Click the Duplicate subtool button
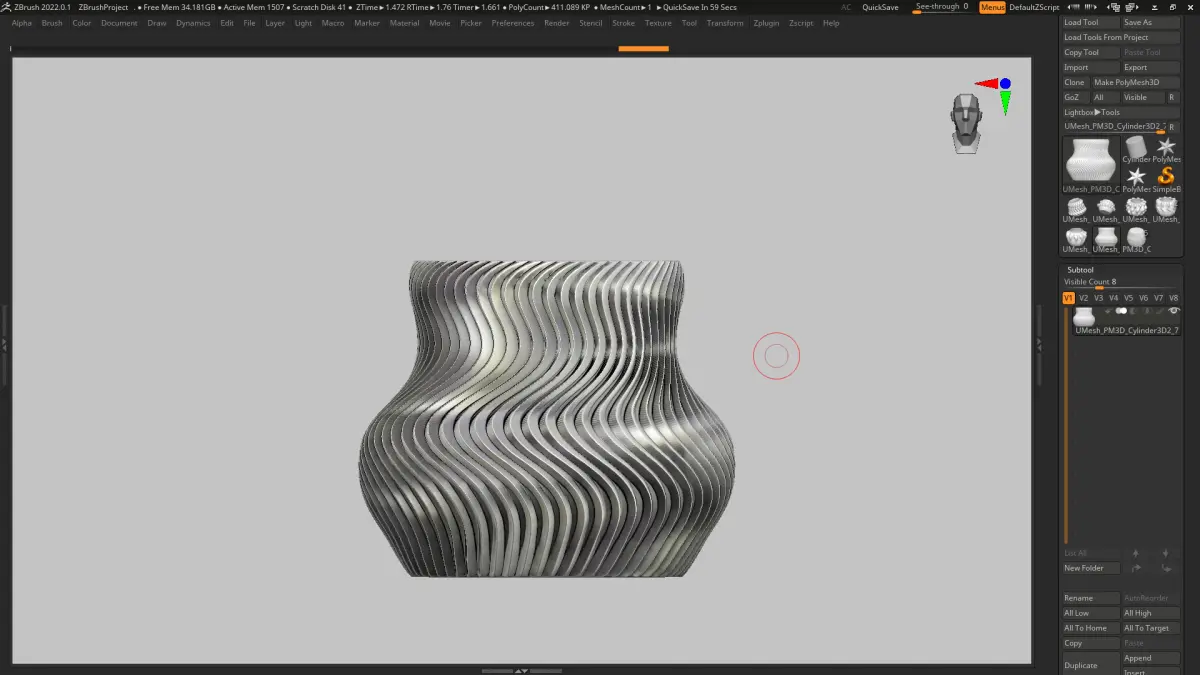This screenshot has height=675, width=1200. [x=1091, y=665]
